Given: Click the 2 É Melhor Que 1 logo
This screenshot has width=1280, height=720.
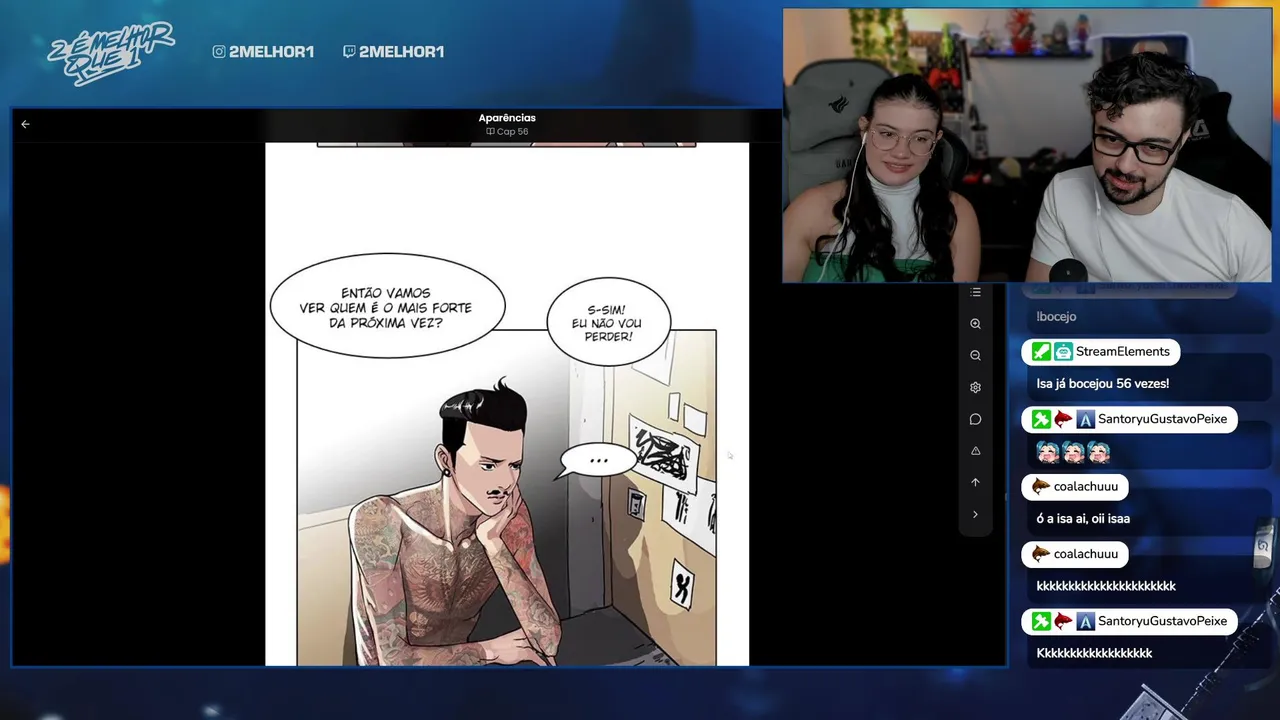Looking at the screenshot, I should 111,52.
